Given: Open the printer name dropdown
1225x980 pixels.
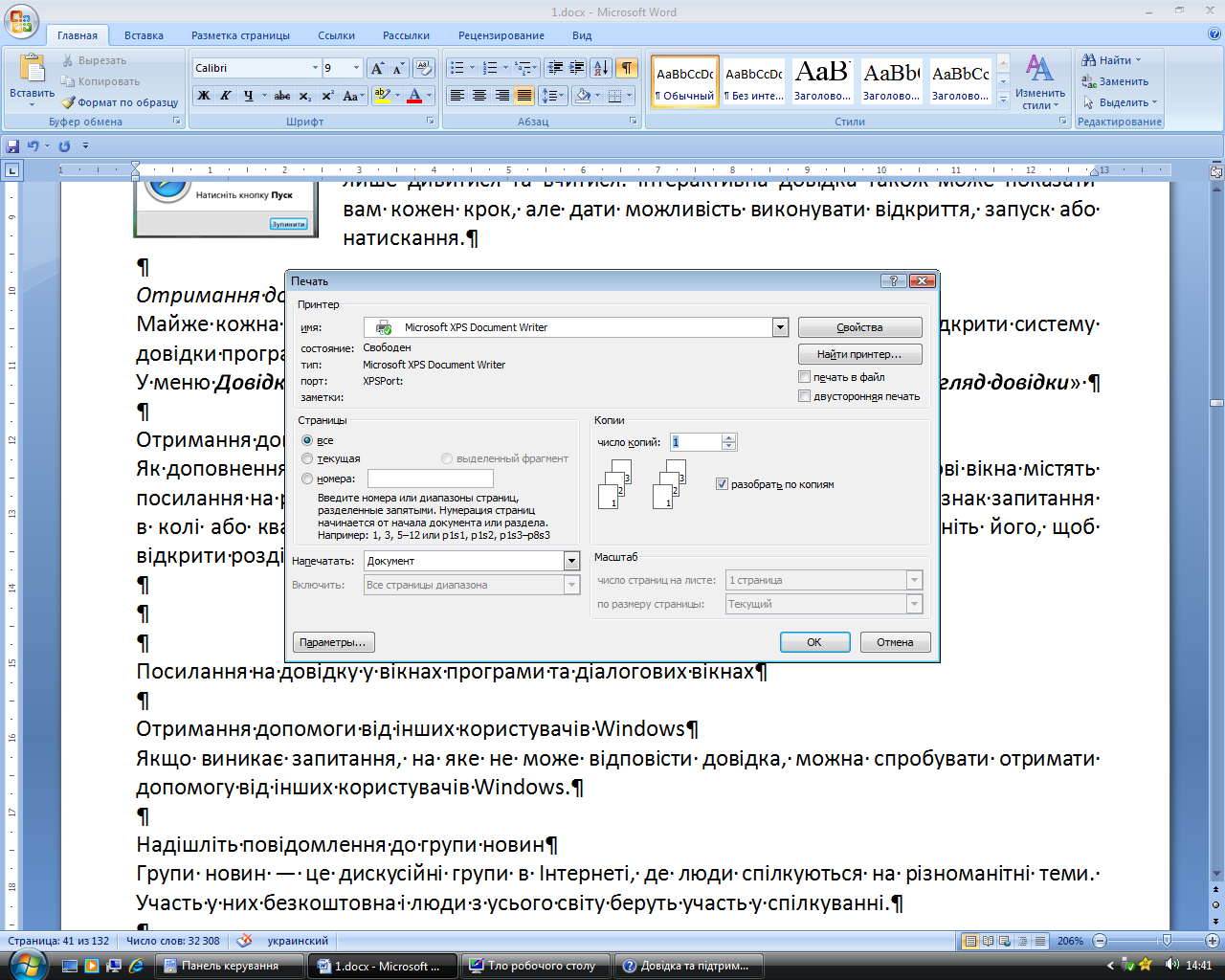Looking at the screenshot, I should [x=781, y=327].
